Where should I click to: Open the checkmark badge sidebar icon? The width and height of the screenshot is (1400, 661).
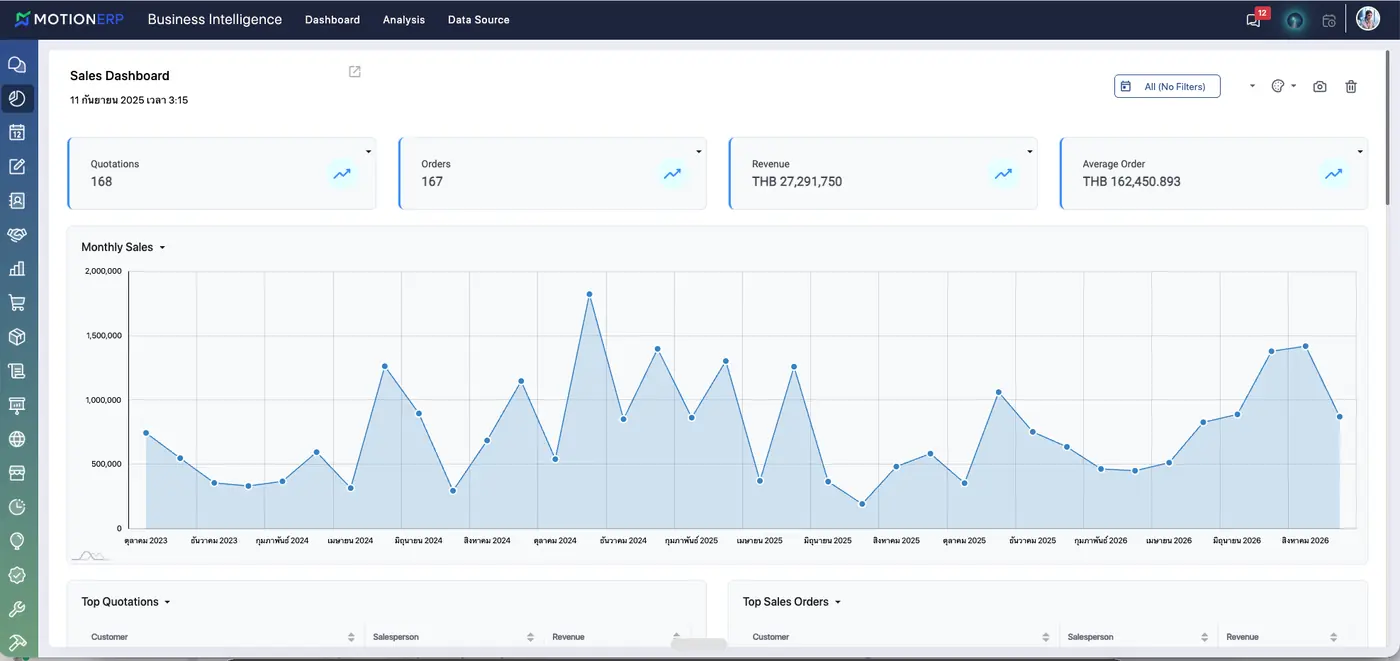point(17,575)
